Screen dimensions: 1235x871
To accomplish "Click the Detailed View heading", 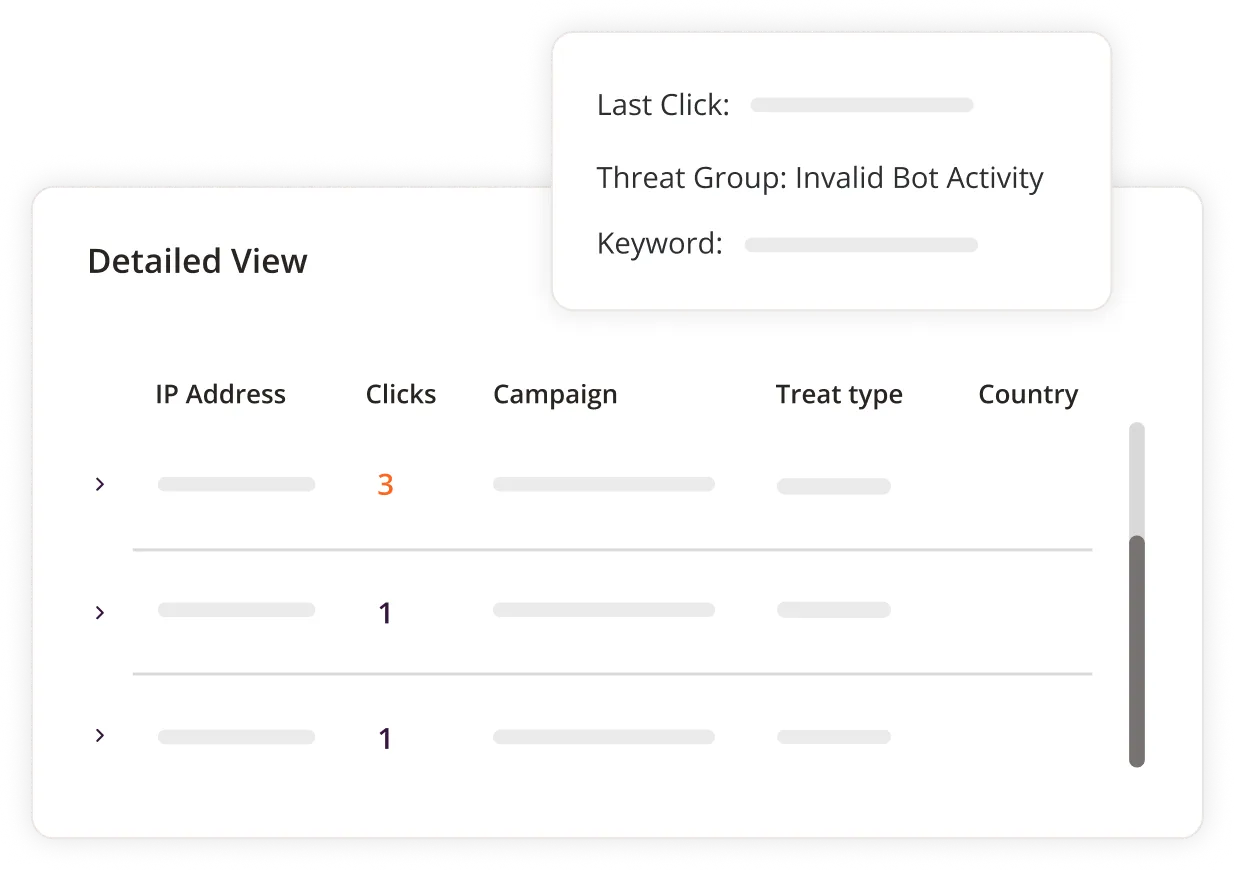I will click(x=198, y=262).
